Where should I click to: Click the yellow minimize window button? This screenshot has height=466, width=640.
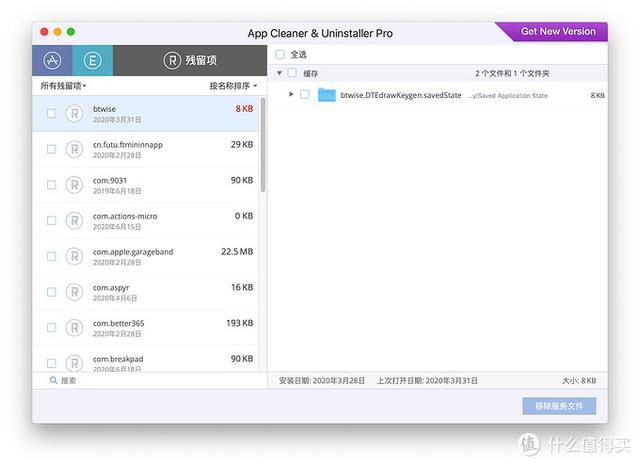coord(58,32)
